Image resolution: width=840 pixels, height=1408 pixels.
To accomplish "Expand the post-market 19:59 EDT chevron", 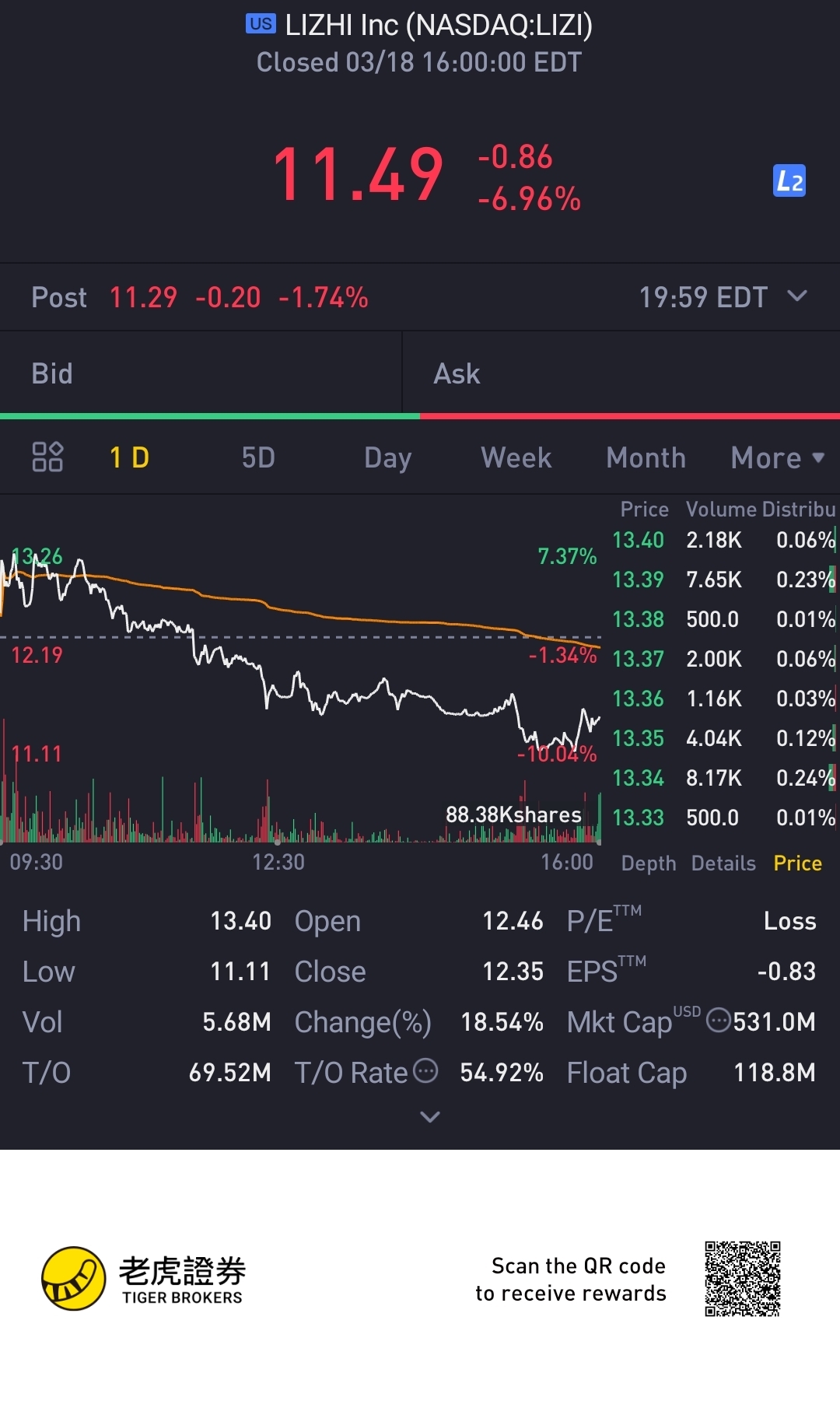I will pyautogui.click(x=797, y=296).
